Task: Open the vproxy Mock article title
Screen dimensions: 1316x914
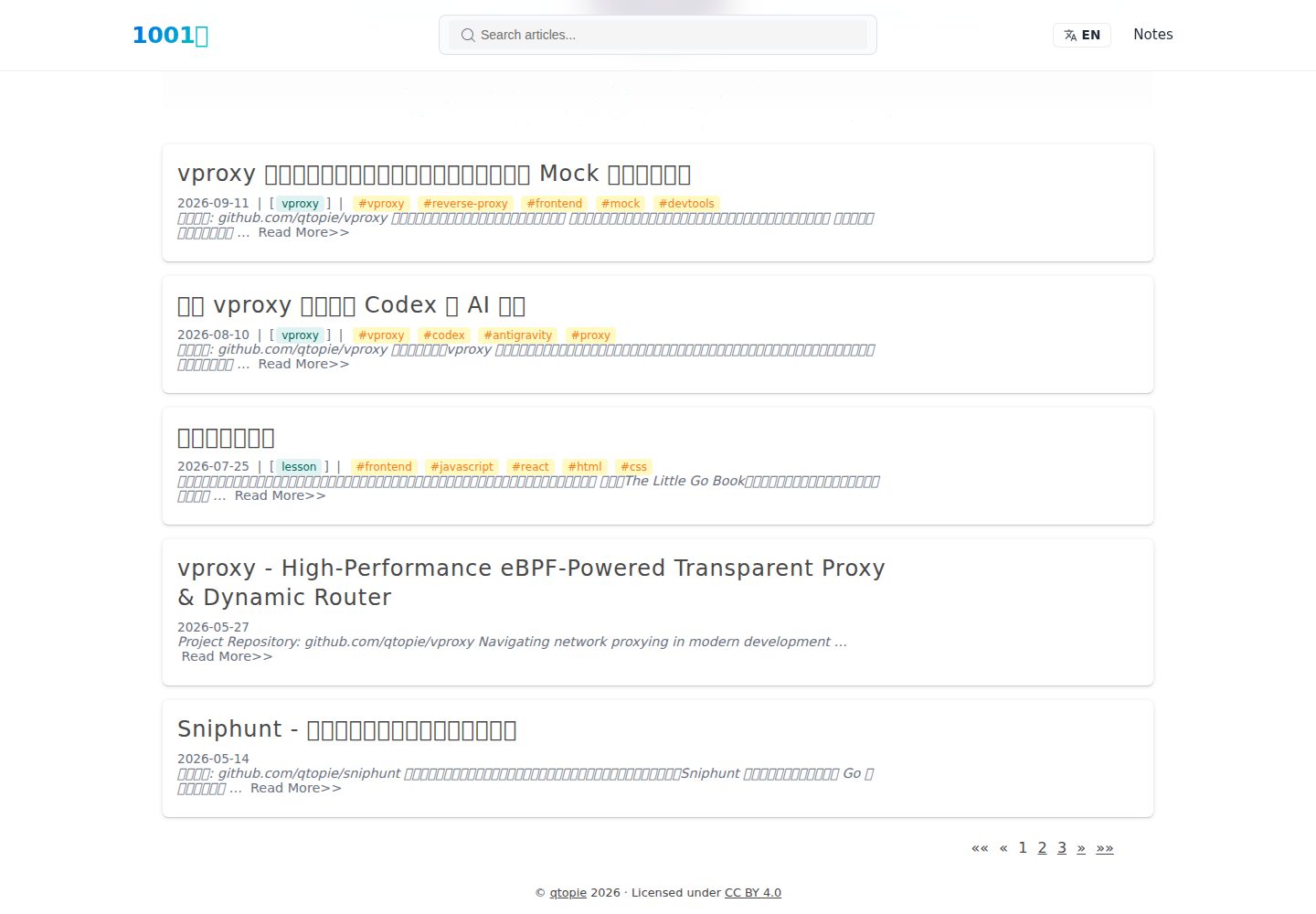Action: click(x=434, y=174)
